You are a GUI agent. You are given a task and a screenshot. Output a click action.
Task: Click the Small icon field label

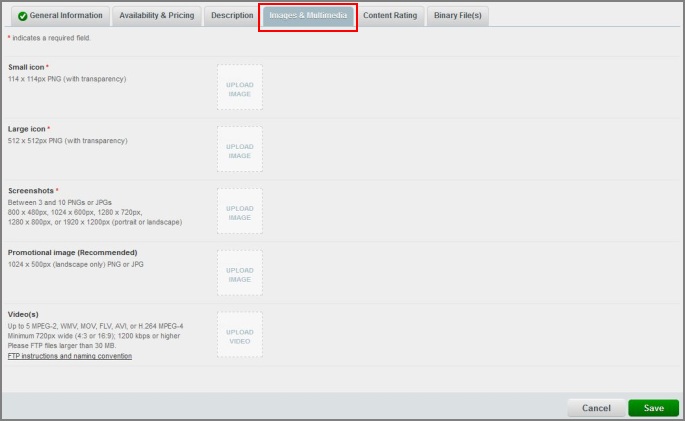coord(26,67)
